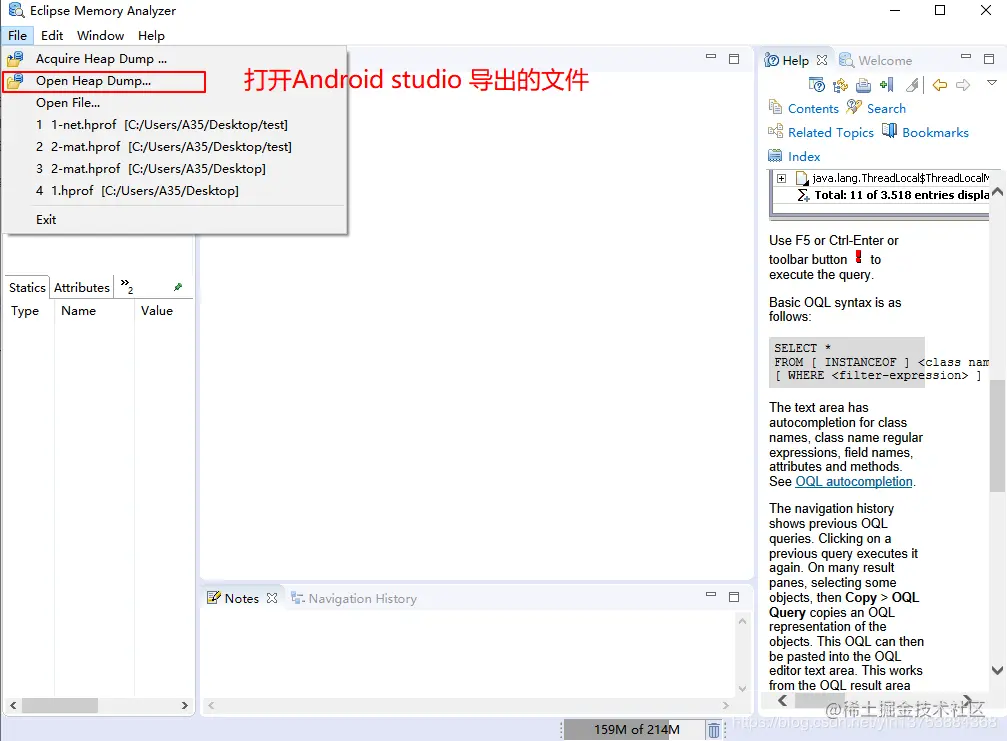
Task: Click the Bookmark Document icon
Action: click(x=887, y=85)
